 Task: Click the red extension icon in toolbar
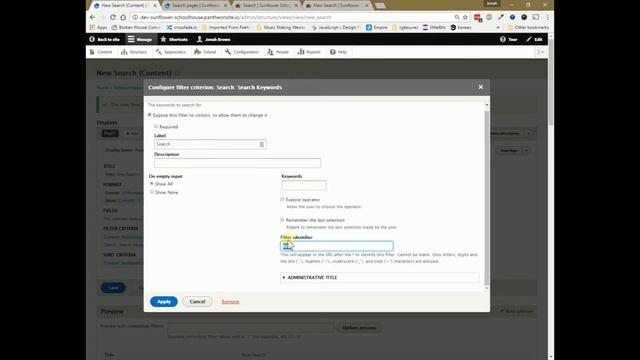click(x=477, y=17)
